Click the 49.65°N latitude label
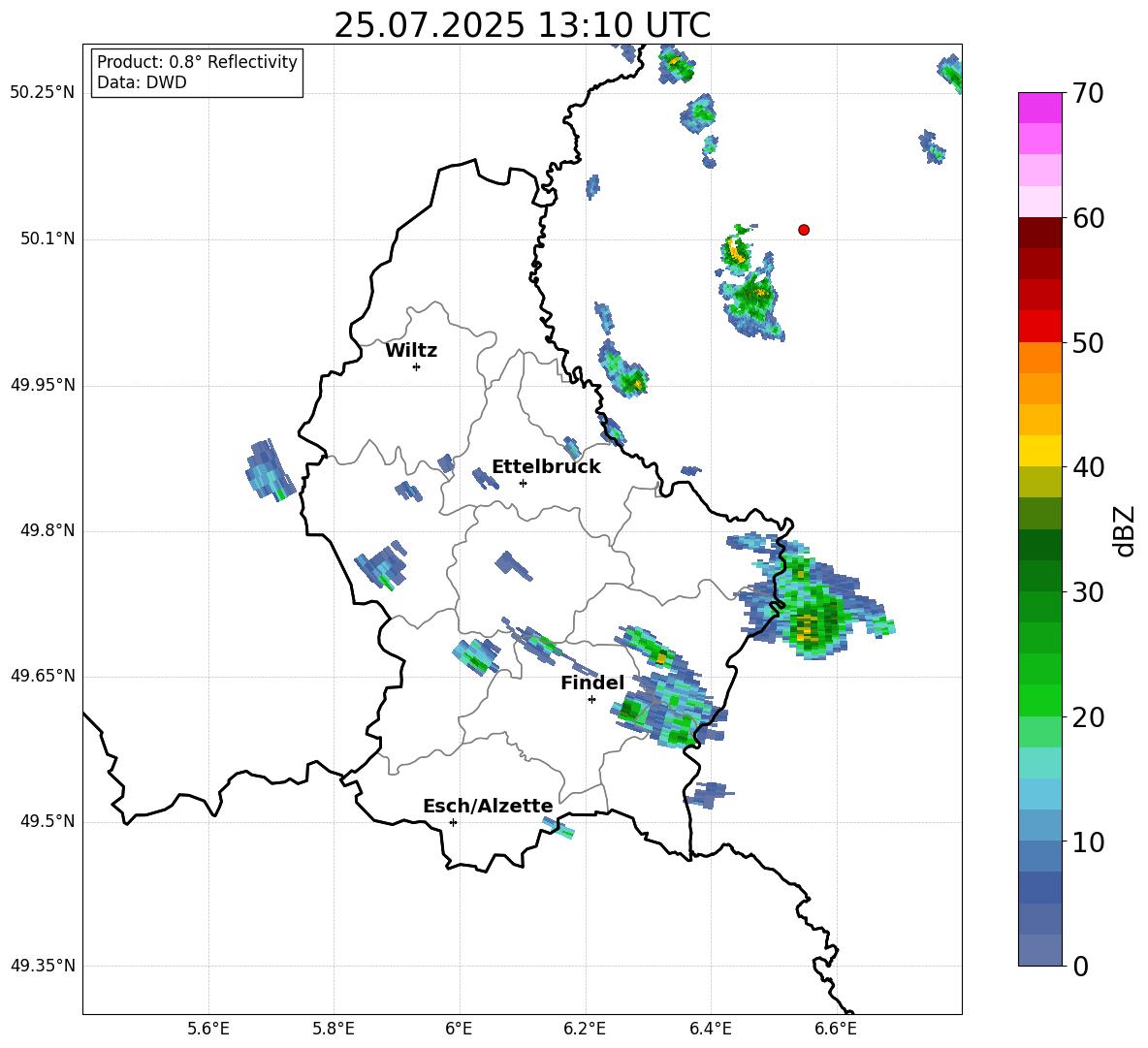The width and height of the screenshot is (1148, 1048). (43, 675)
